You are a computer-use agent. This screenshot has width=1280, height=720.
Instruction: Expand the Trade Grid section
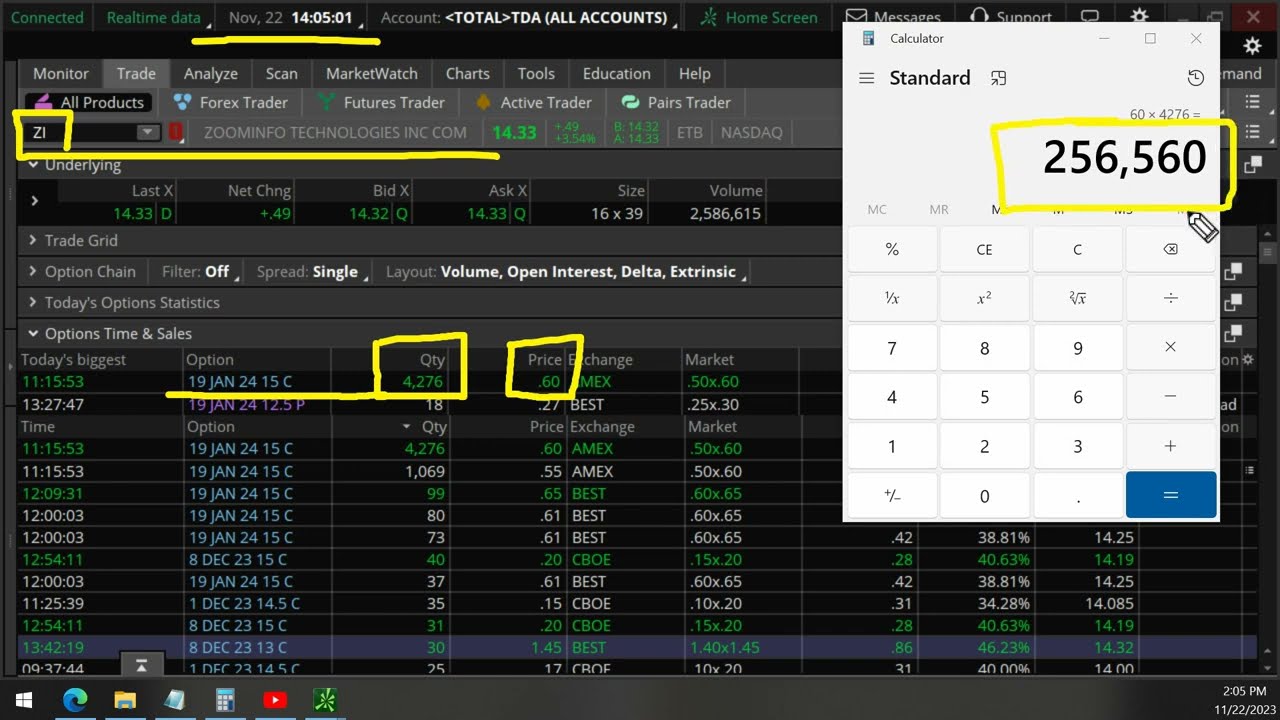point(33,240)
